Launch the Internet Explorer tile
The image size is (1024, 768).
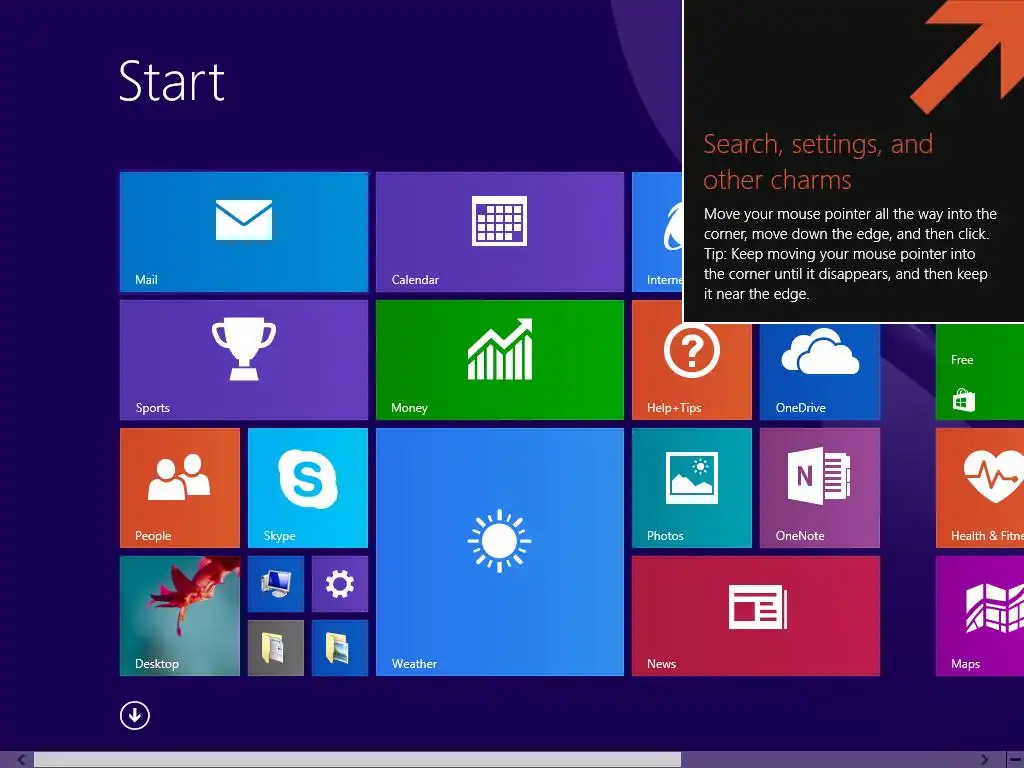click(657, 232)
